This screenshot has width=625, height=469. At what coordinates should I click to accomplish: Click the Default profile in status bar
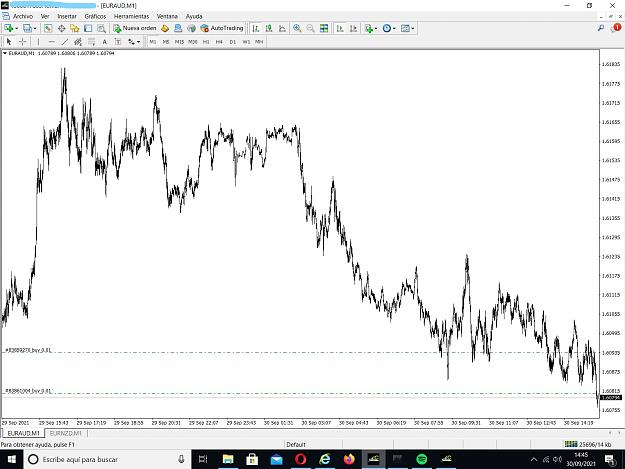click(x=296, y=444)
